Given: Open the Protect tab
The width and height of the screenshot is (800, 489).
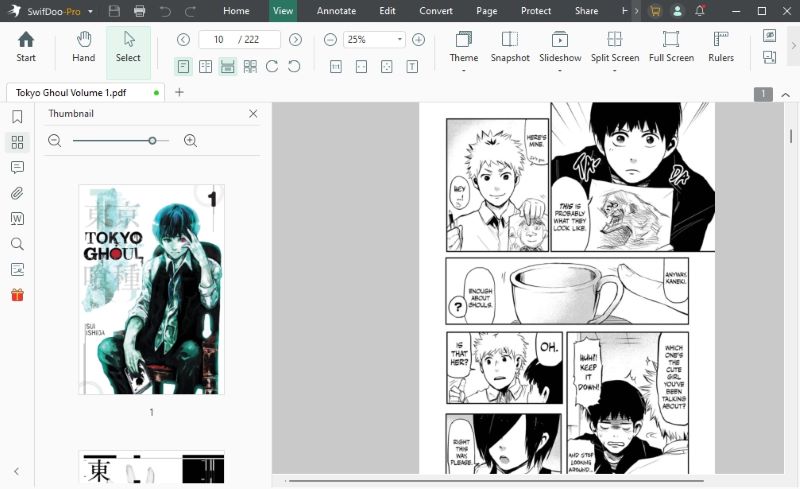Looking at the screenshot, I should 536,11.
